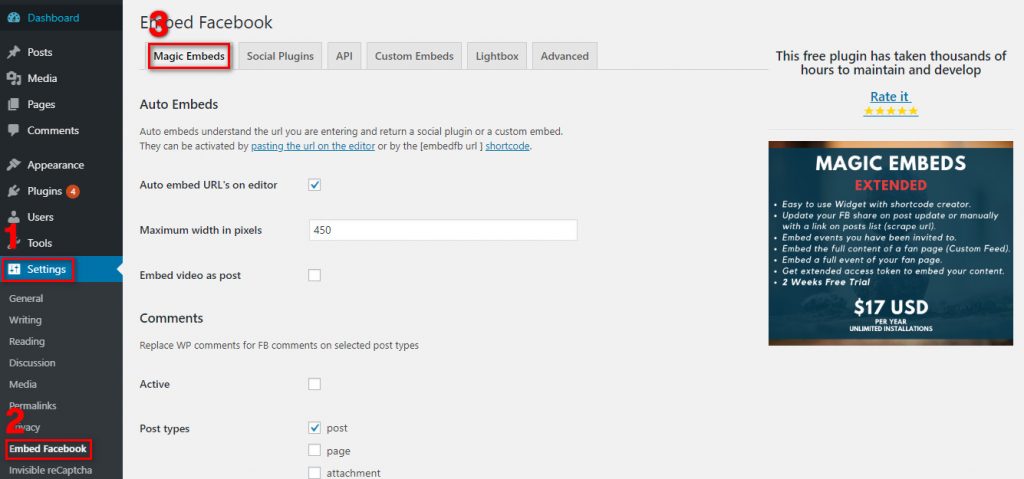
Task: Go to Media in the sidebar
Action: 42,78
